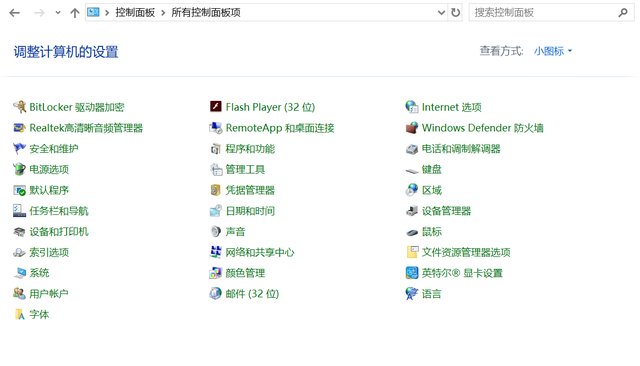Click the Internet 选项 globe icon

(x=412, y=107)
